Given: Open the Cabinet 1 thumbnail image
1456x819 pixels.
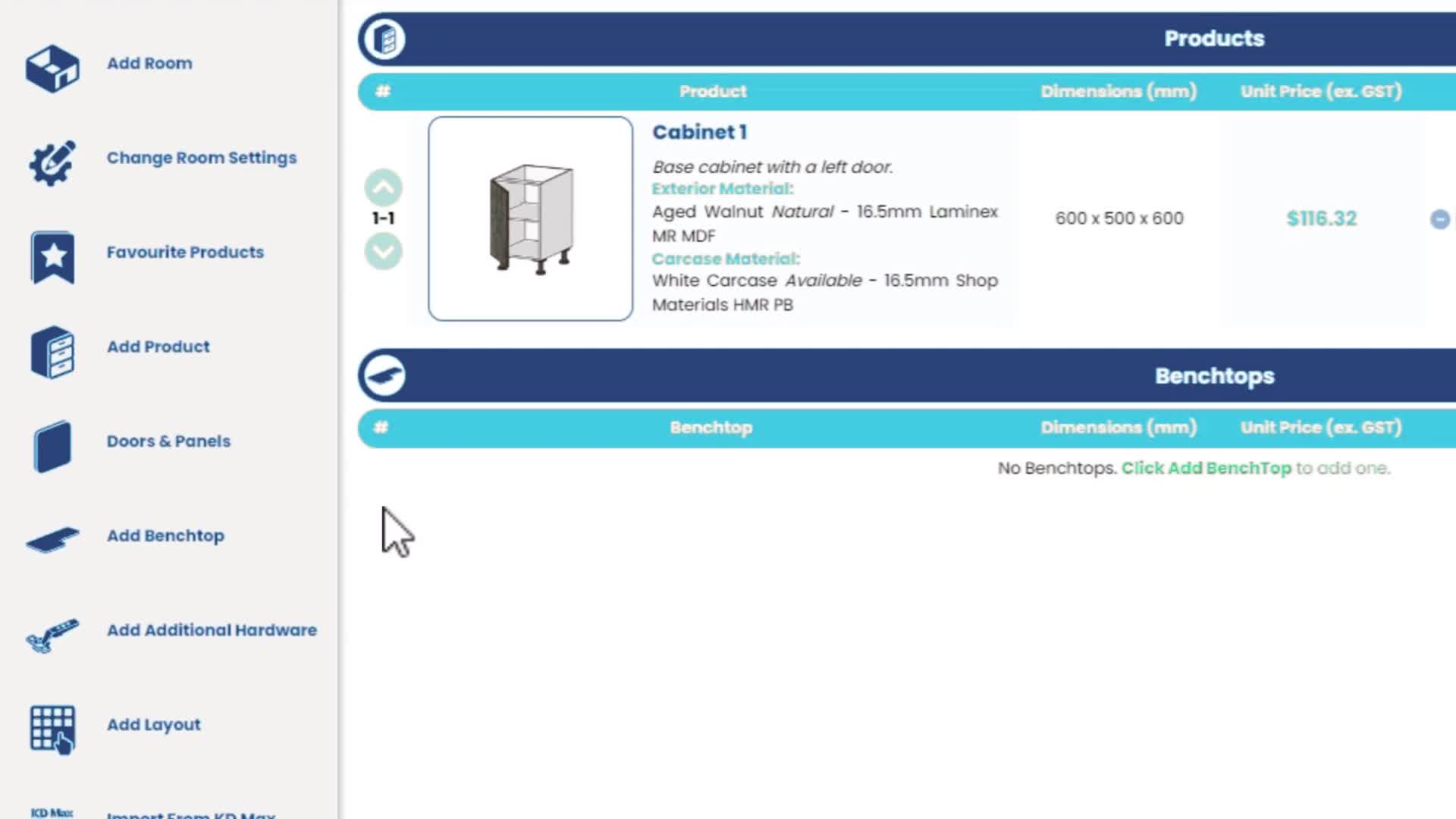Looking at the screenshot, I should click(x=530, y=218).
